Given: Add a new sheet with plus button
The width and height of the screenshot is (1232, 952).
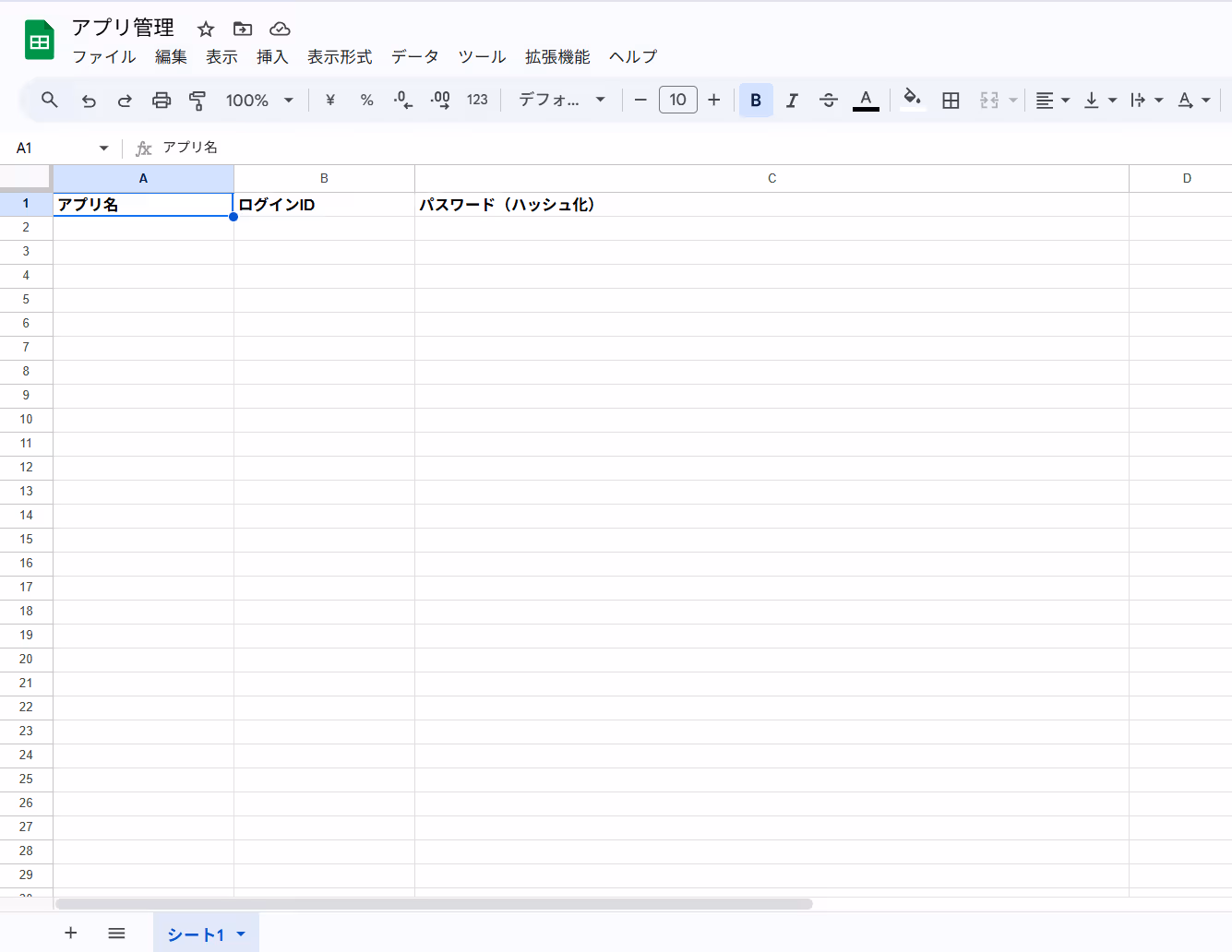Looking at the screenshot, I should click(x=70, y=933).
